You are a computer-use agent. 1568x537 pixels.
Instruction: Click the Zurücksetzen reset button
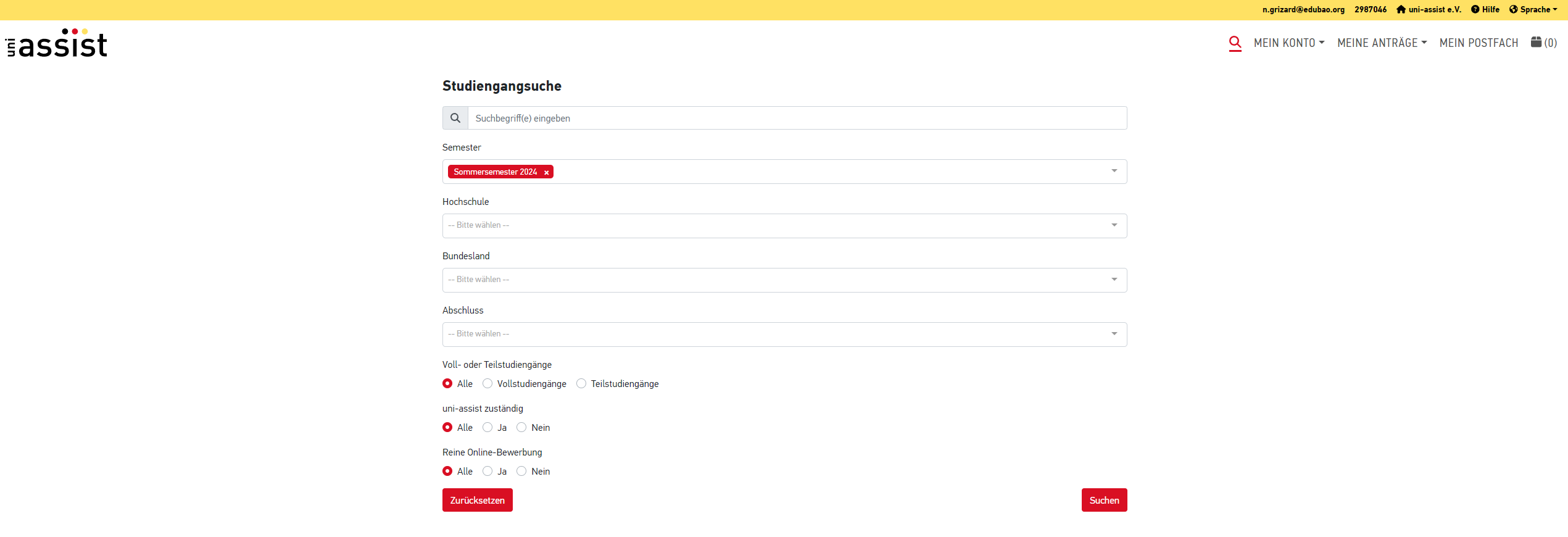477,500
